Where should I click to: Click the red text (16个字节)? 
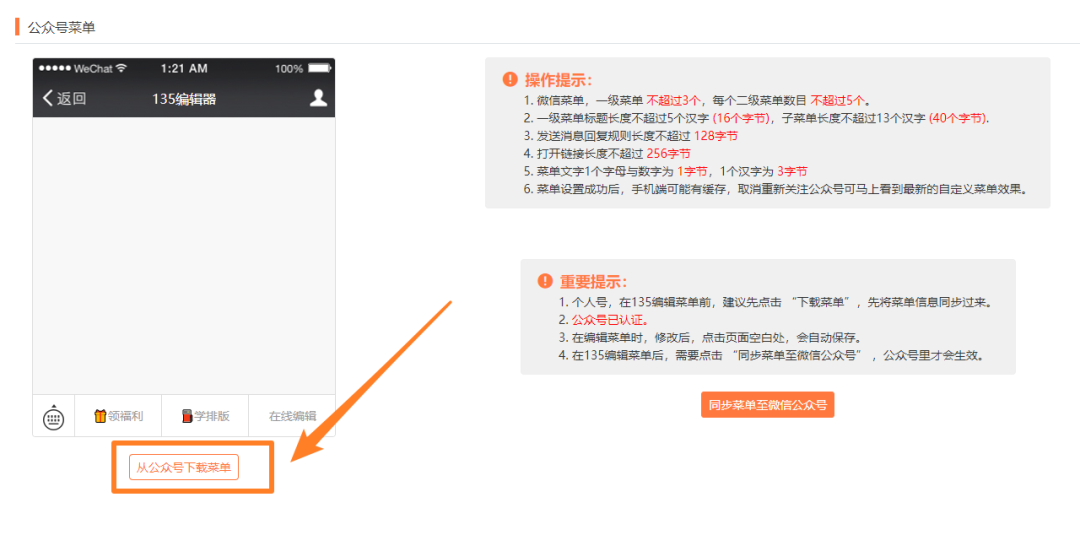pyautogui.click(x=740, y=118)
